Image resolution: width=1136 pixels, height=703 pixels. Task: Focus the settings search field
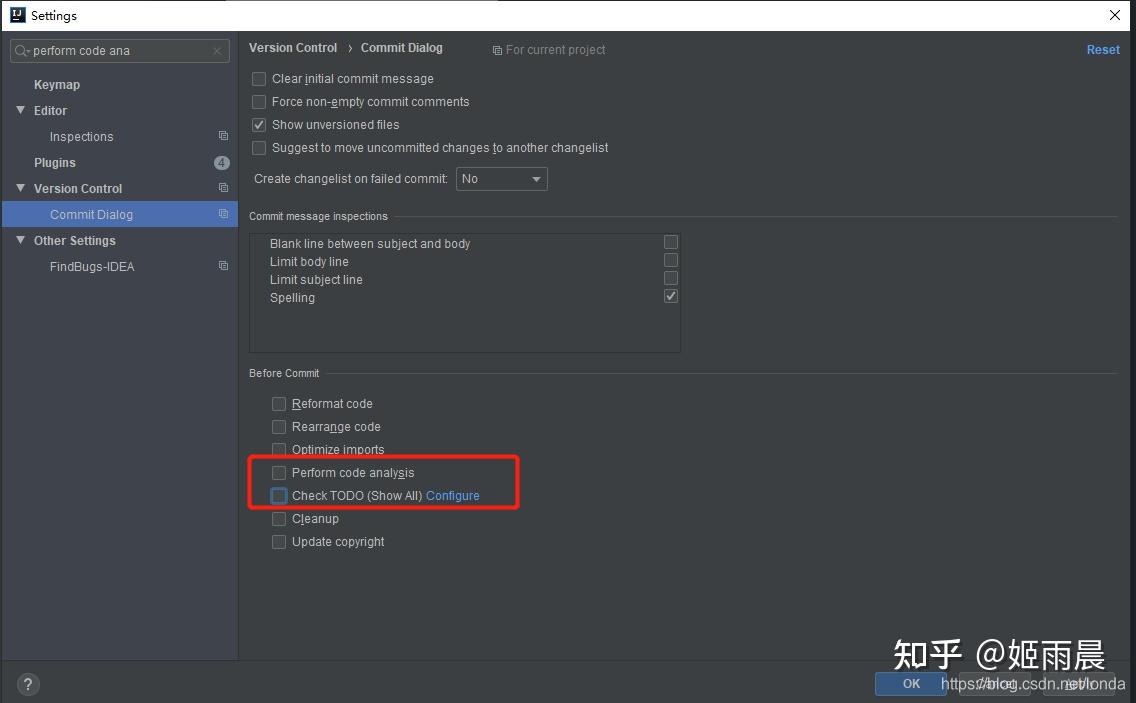point(120,51)
